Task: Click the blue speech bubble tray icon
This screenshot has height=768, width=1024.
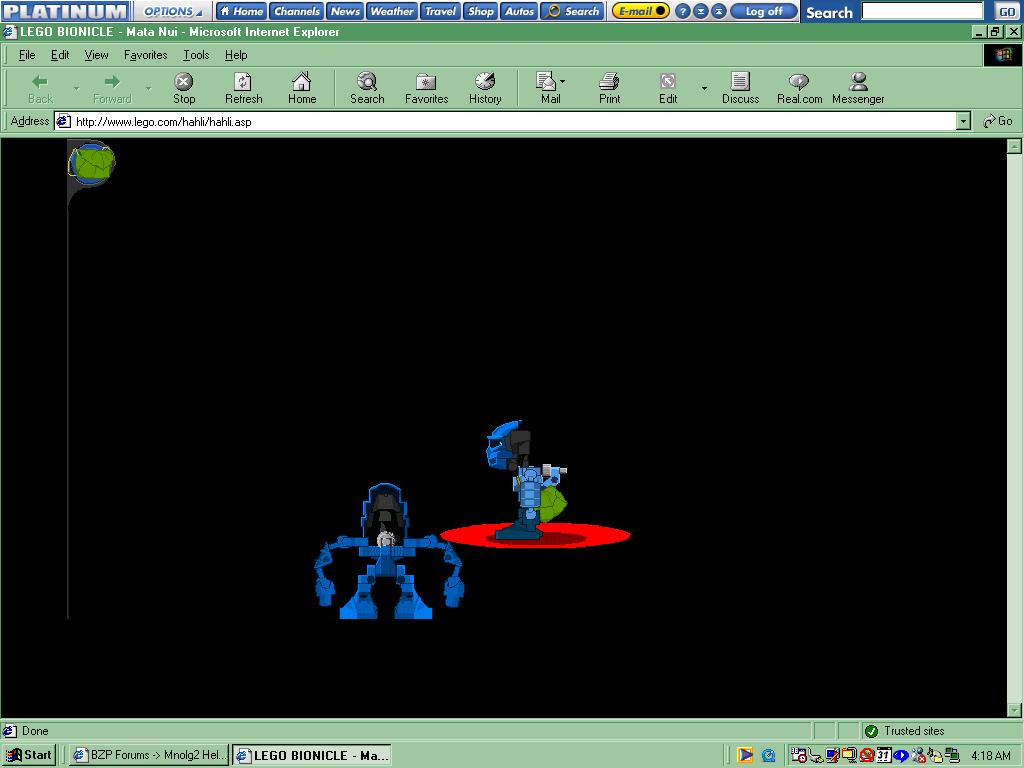Action: (x=901, y=756)
